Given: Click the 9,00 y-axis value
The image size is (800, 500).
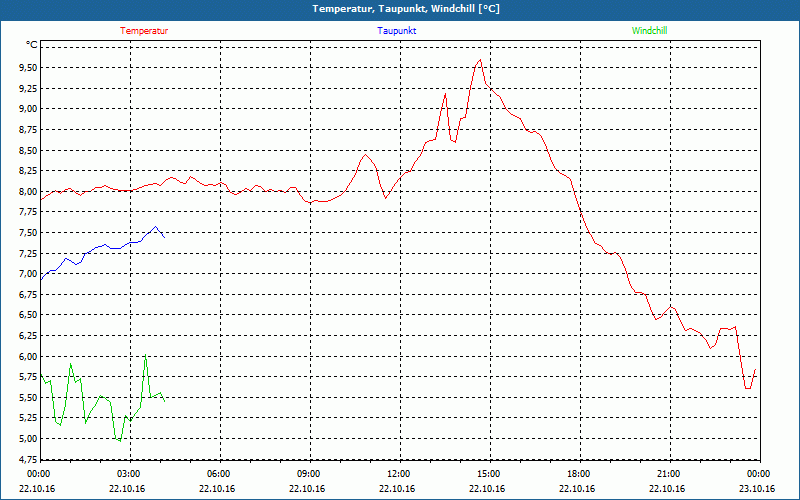Looking at the screenshot, I should pyautogui.click(x=28, y=109).
